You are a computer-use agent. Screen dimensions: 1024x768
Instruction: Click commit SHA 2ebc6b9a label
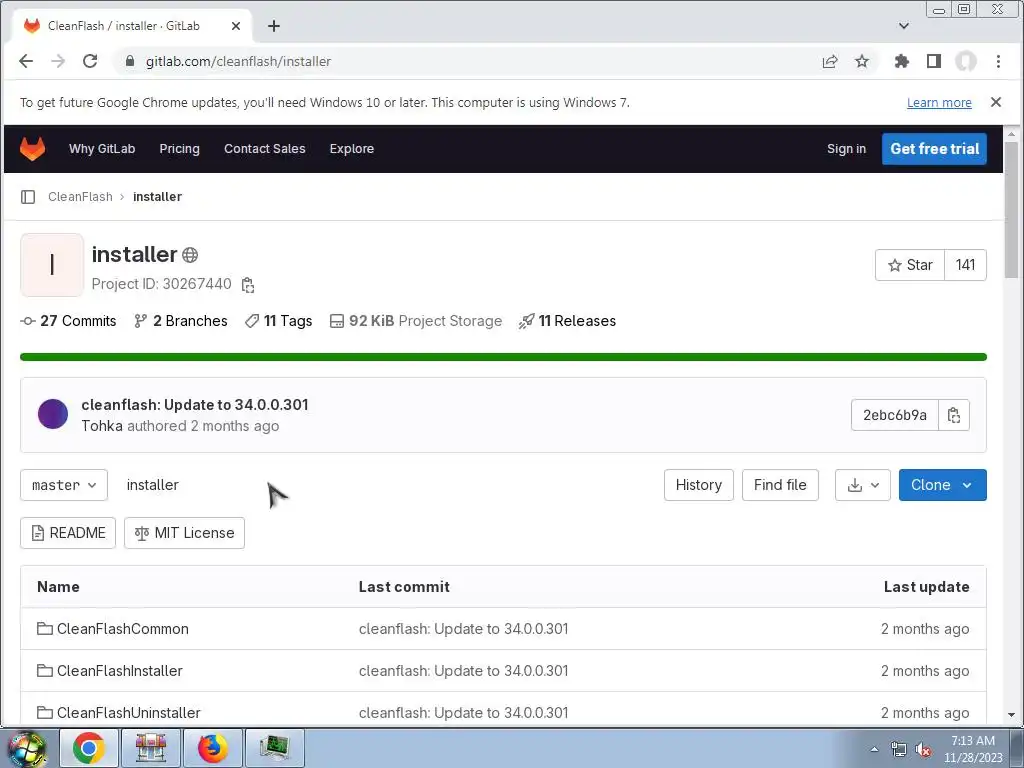(x=895, y=415)
